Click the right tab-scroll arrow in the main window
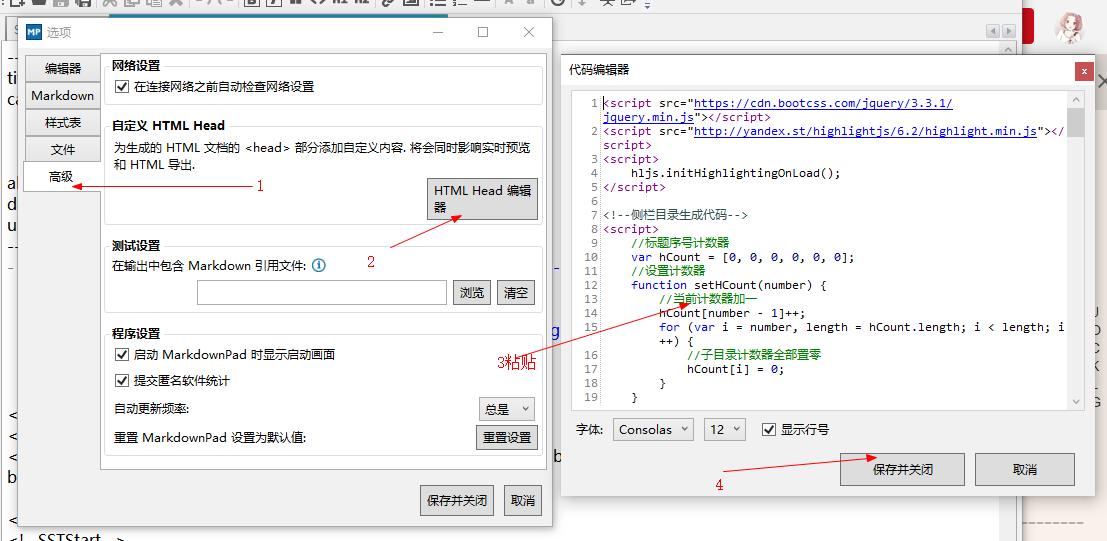Viewport: 1107px width, 541px height. 1009,31
